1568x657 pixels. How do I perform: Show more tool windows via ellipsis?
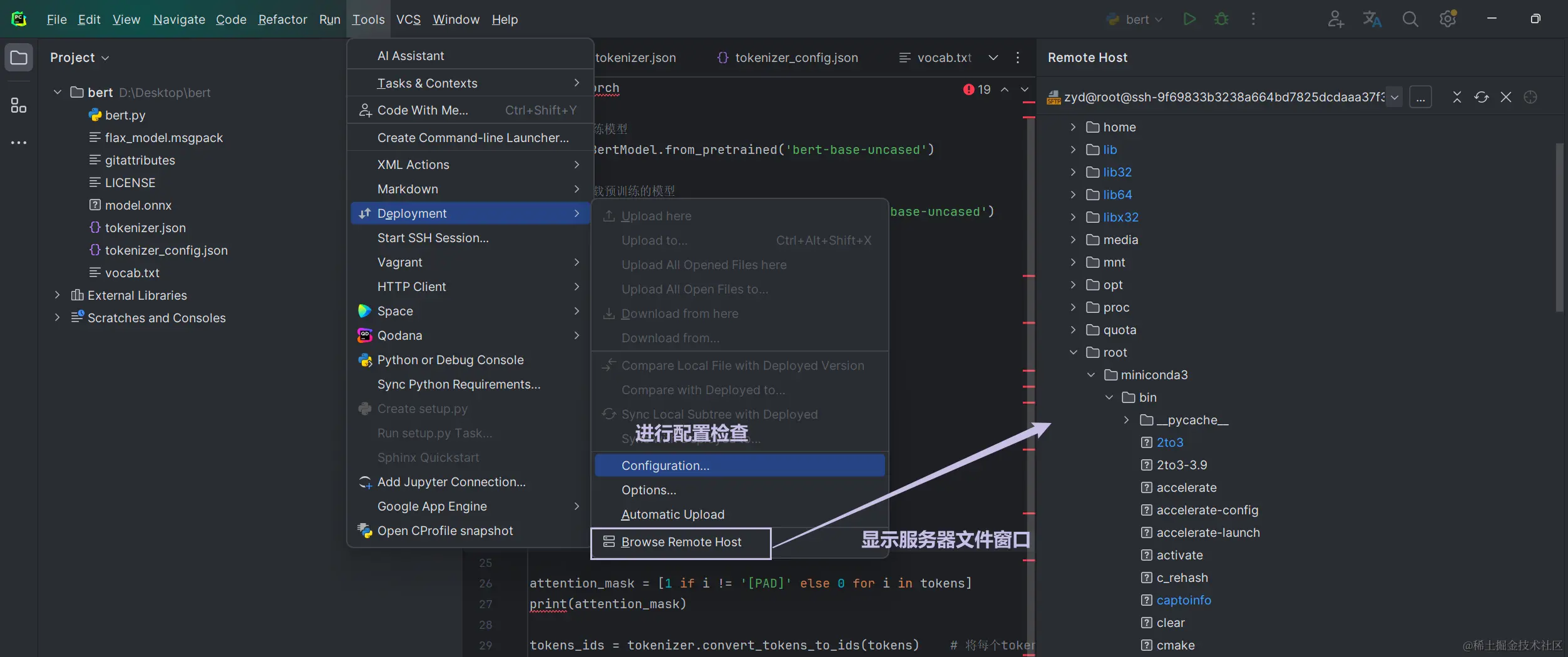coord(19,143)
